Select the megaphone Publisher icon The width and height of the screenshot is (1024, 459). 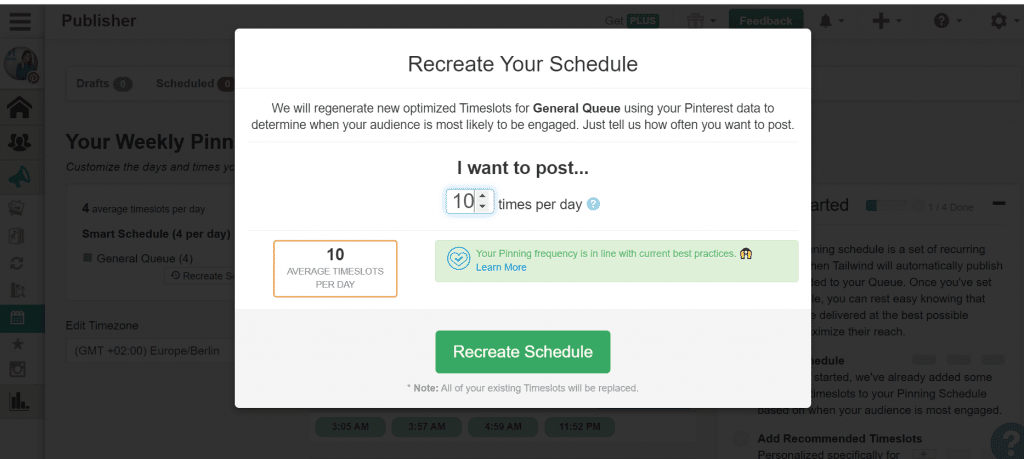coord(20,177)
